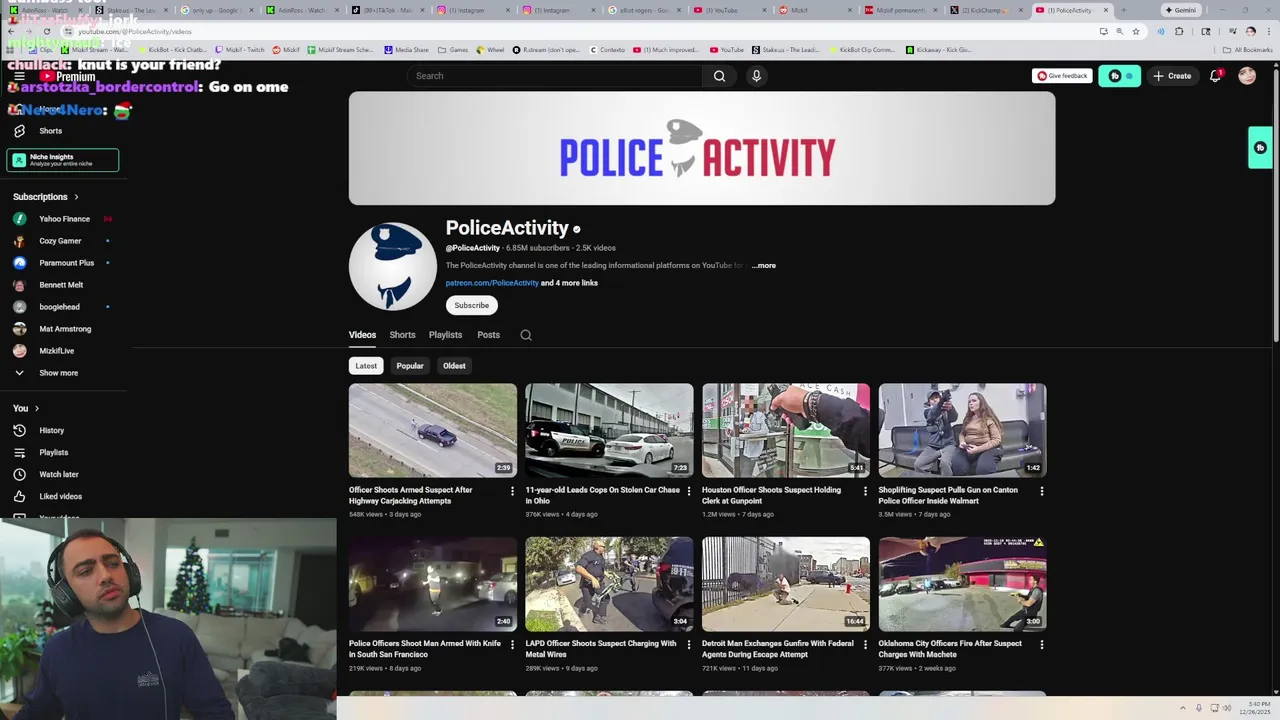Expand the You section chevron
1280x720 pixels.
[37, 408]
